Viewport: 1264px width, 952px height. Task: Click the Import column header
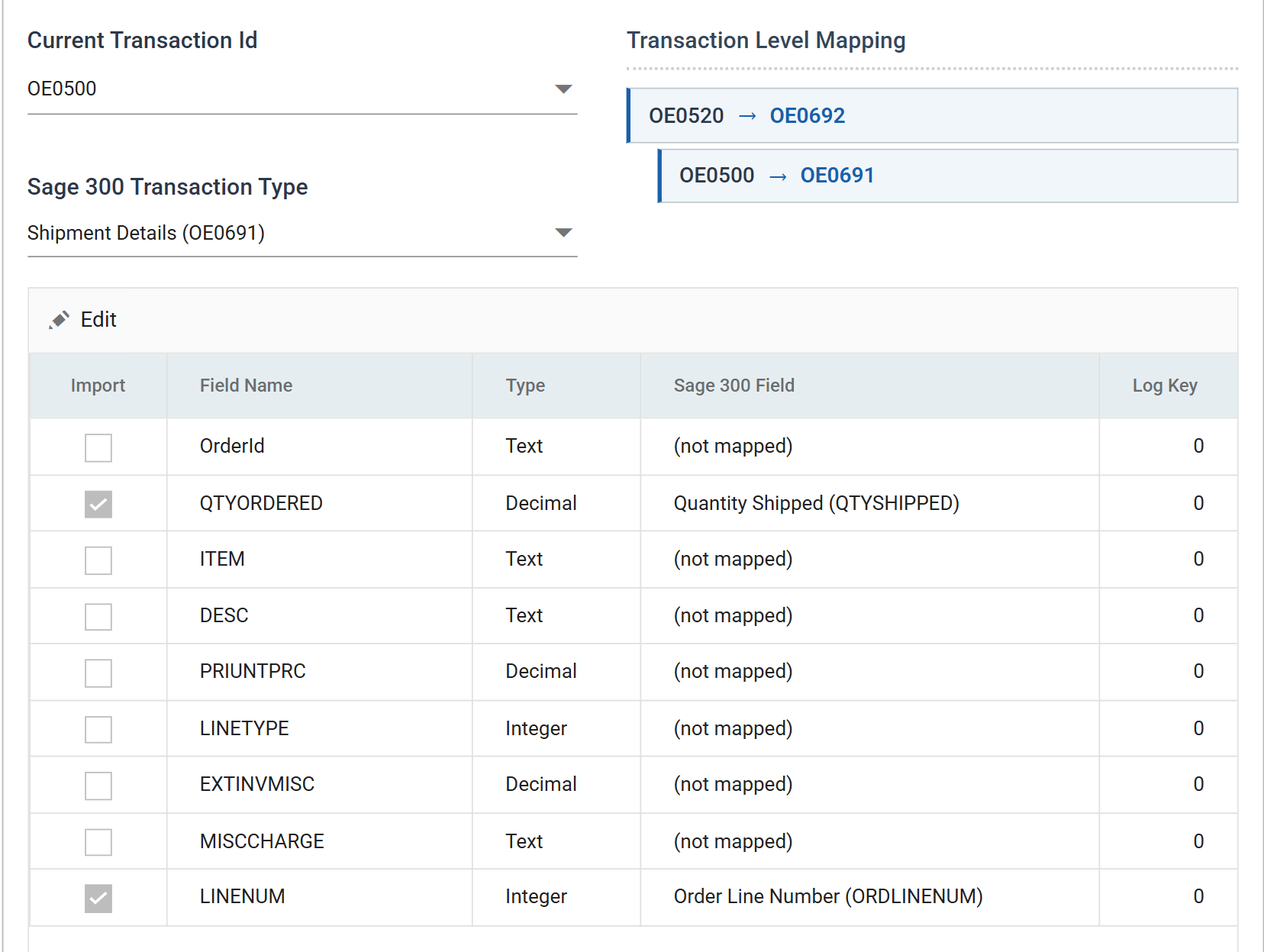click(98, 386)
